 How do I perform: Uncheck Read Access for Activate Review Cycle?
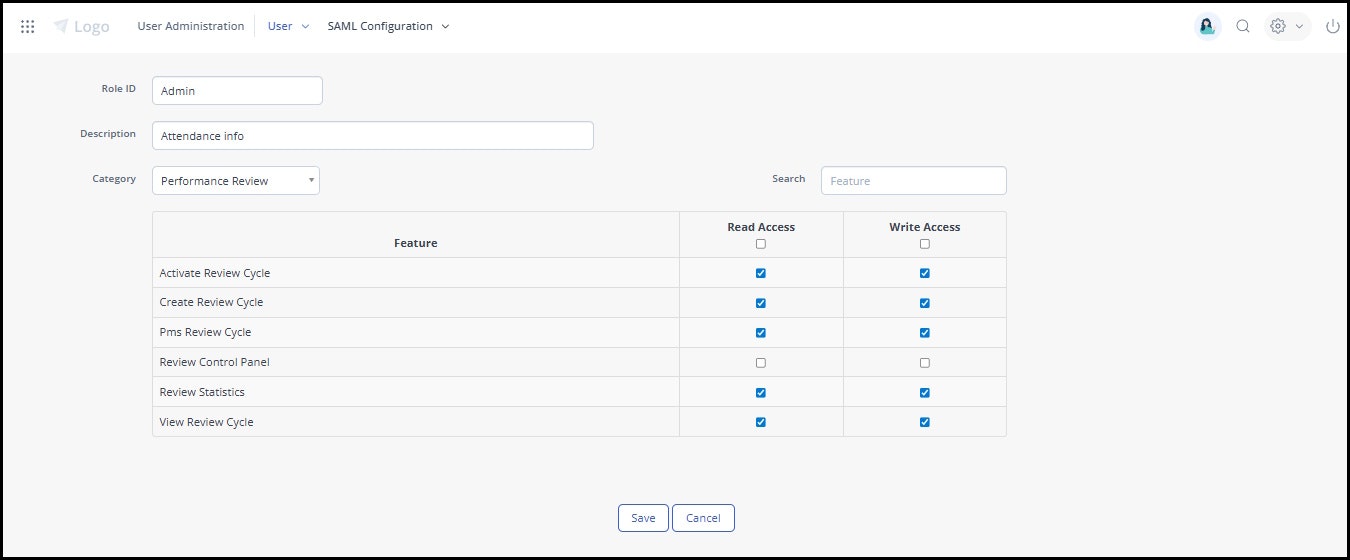click(761, 273)
